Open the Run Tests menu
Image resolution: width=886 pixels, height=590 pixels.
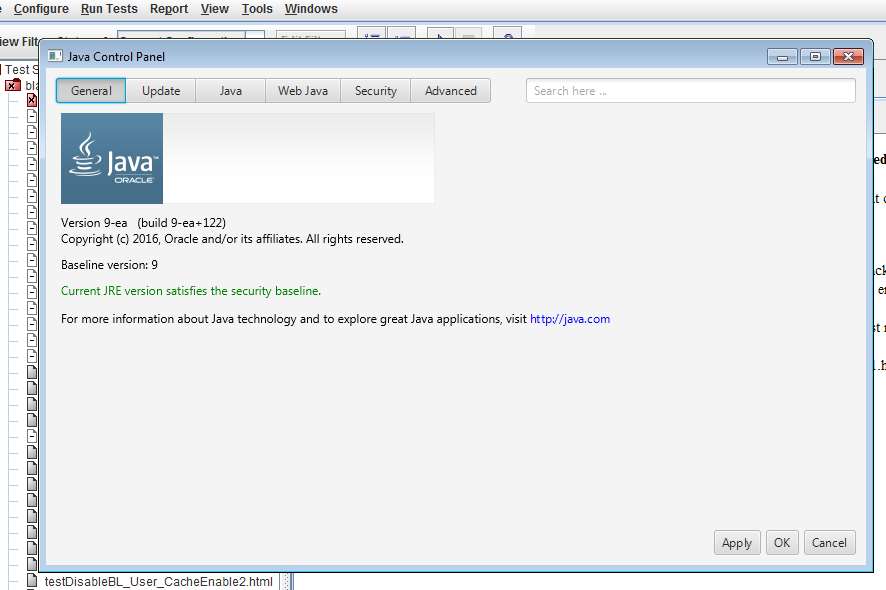click(109, 9)
